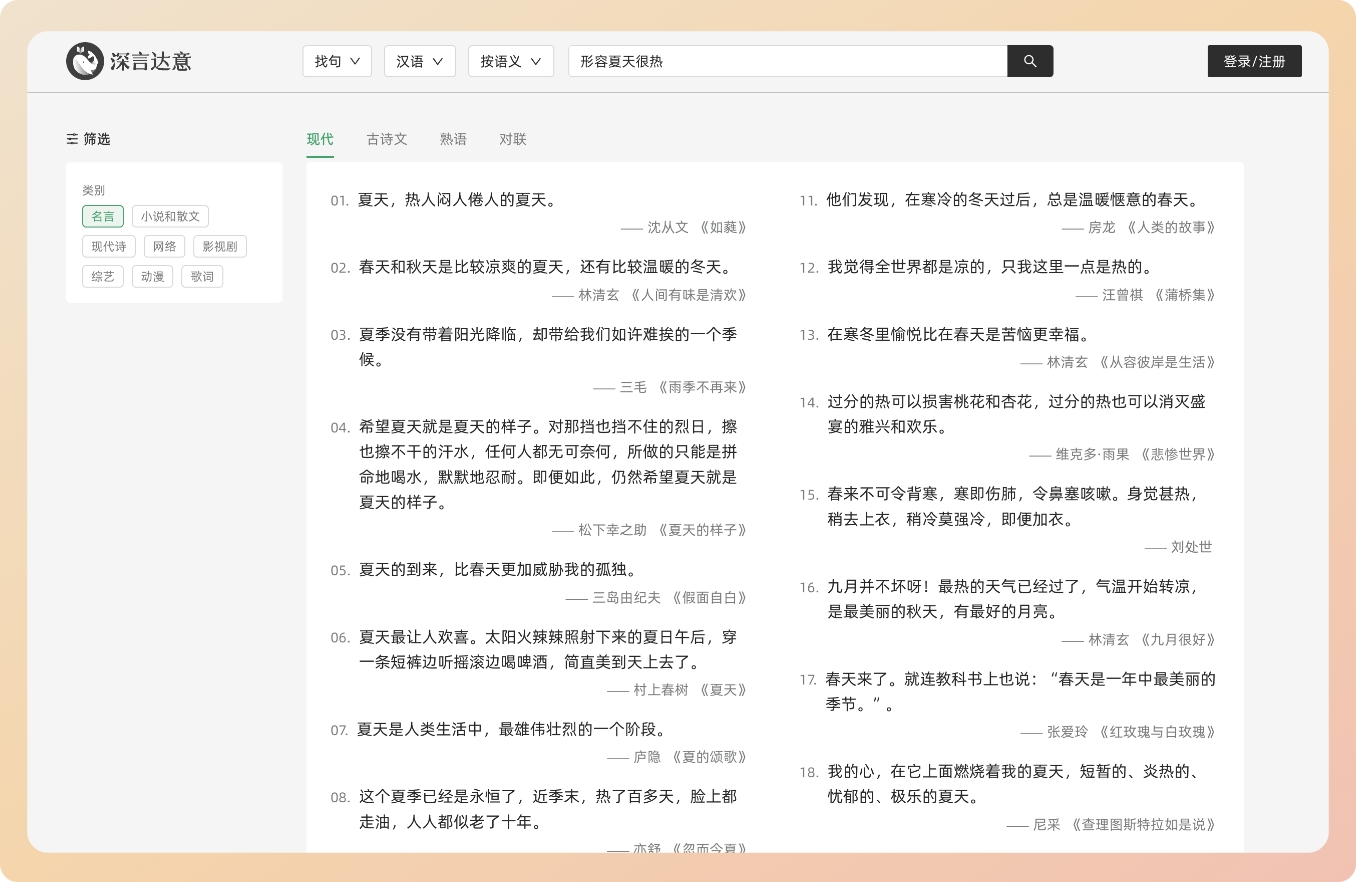Switch to the 熟语 tab
The height and width of the screenshot is (882, 1356).
[x=453, y=139]
